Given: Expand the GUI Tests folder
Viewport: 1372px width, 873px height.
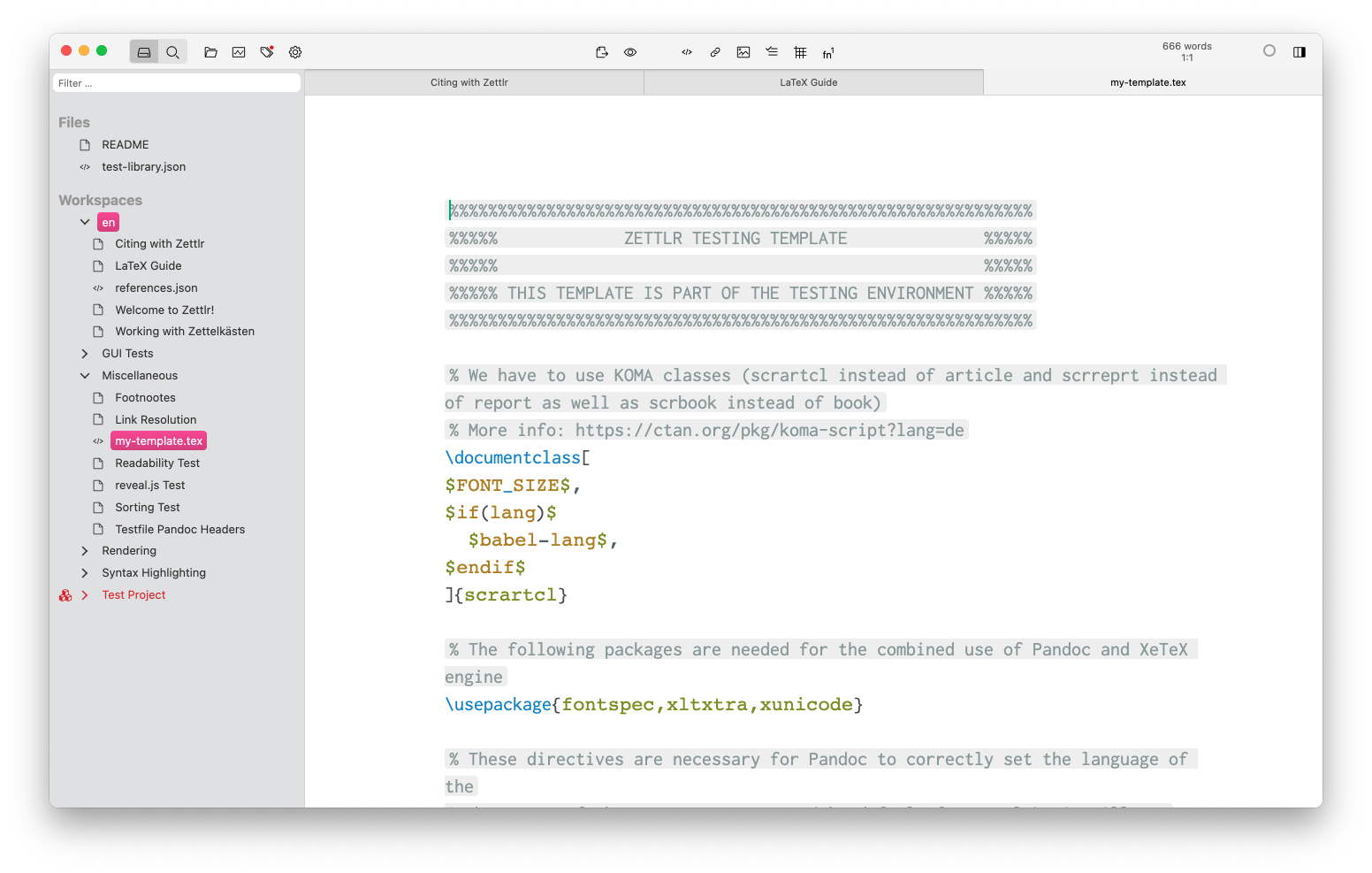Looking at the screenshot, I should click(85, 353).
